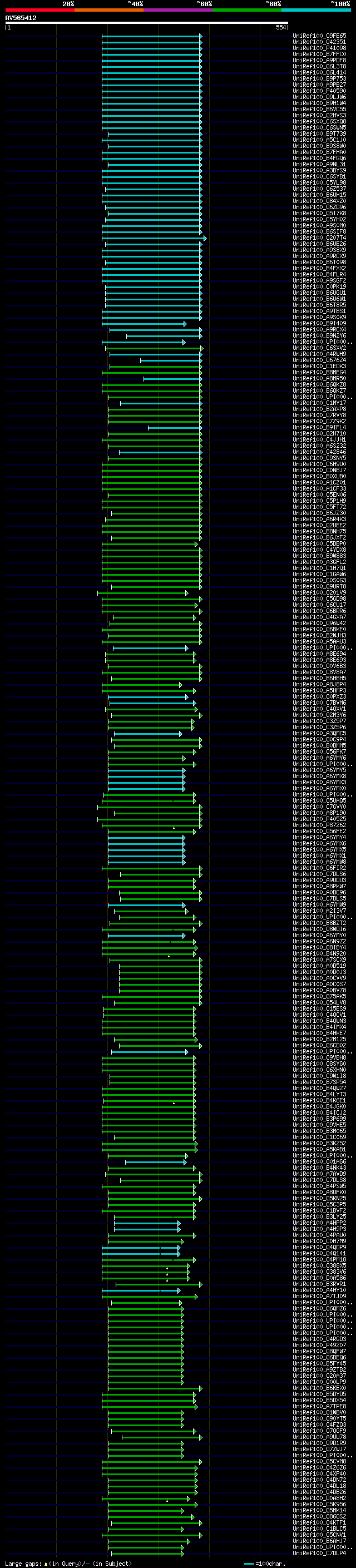Image resolution: width=356 pixels, height=1568 pixels.
Task: Select label UniRef100_B4FXX2
Action: point(319,269)
